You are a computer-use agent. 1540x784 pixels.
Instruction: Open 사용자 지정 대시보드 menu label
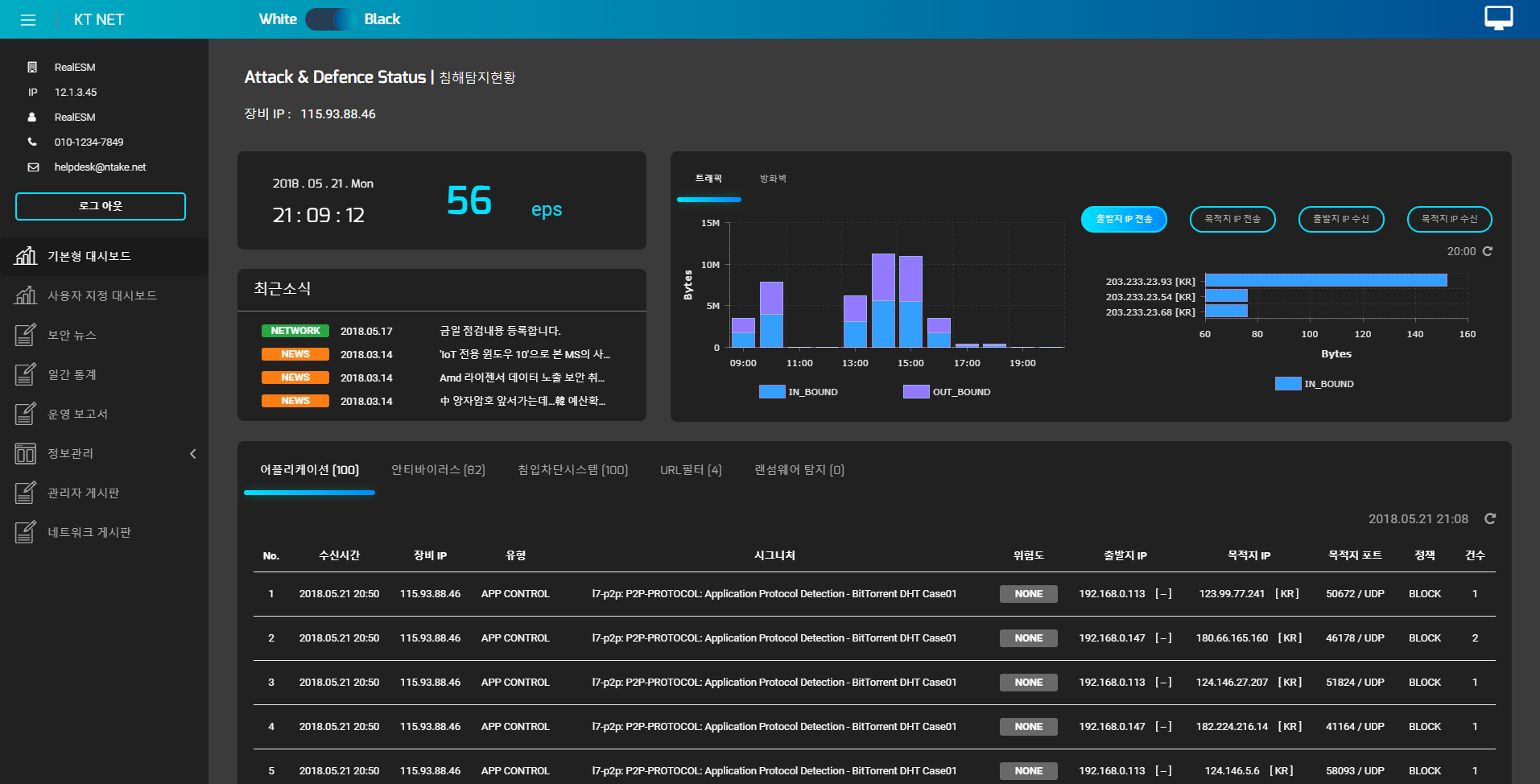coord(102,295)
